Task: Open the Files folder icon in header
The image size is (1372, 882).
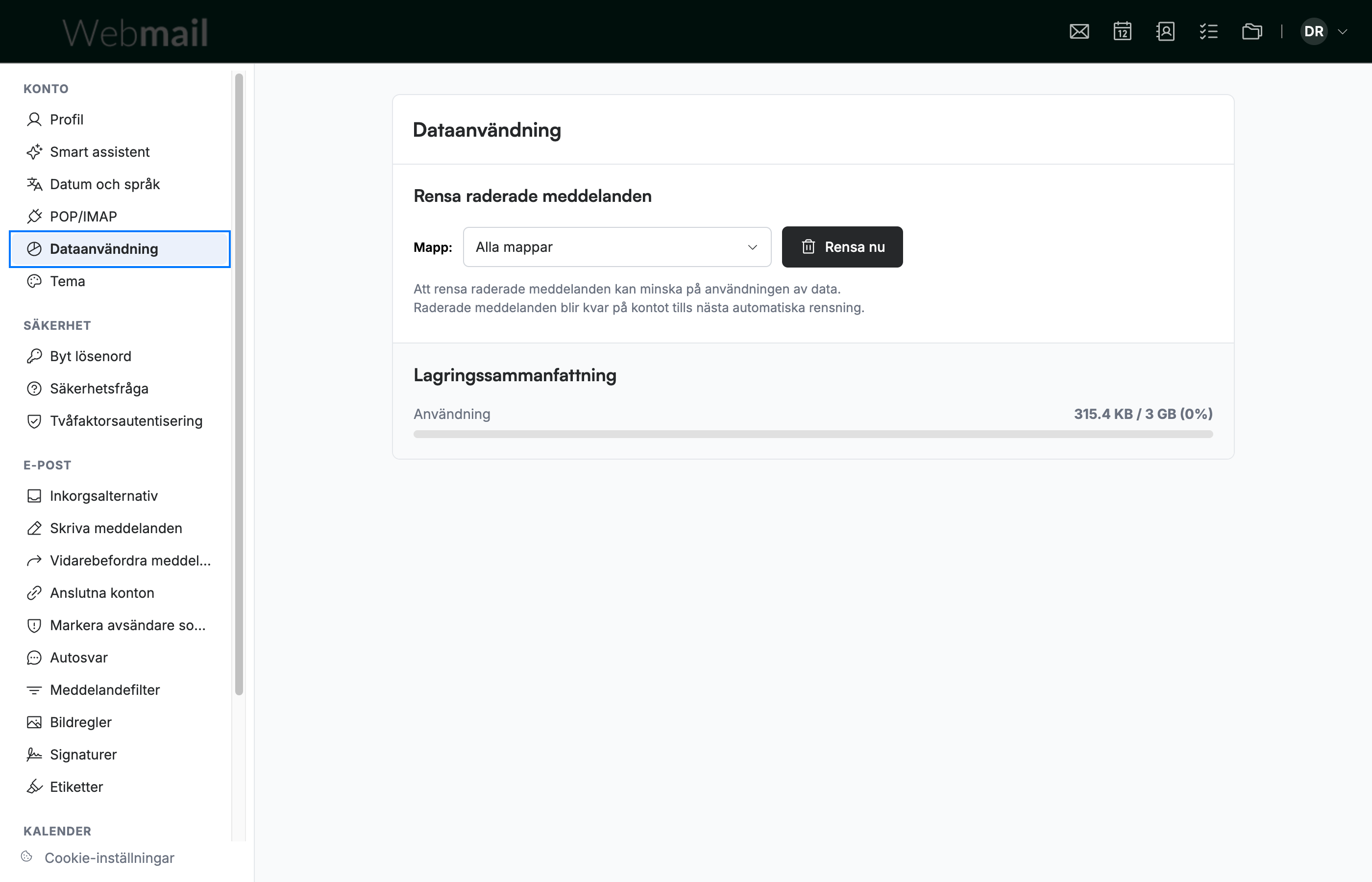Action: (x=1252, y=31)
